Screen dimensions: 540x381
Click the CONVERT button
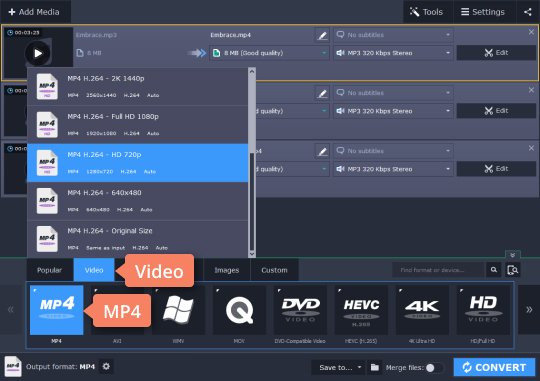point(494,367)
